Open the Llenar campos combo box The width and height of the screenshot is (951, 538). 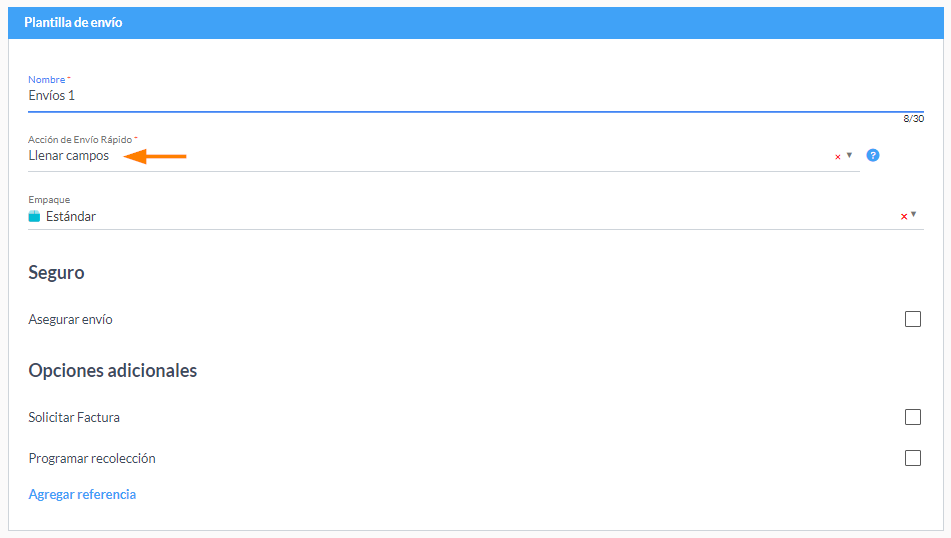[443, 156]
